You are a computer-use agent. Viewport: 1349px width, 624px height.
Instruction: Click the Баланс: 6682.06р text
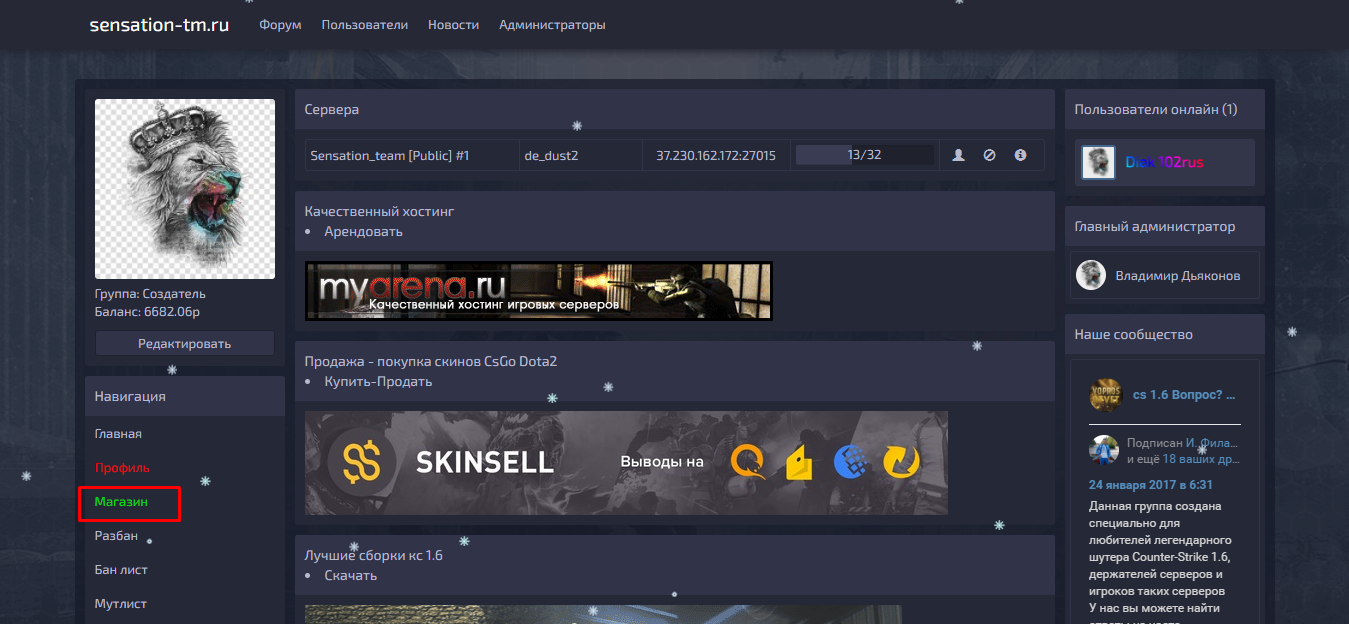click(148, 312)
